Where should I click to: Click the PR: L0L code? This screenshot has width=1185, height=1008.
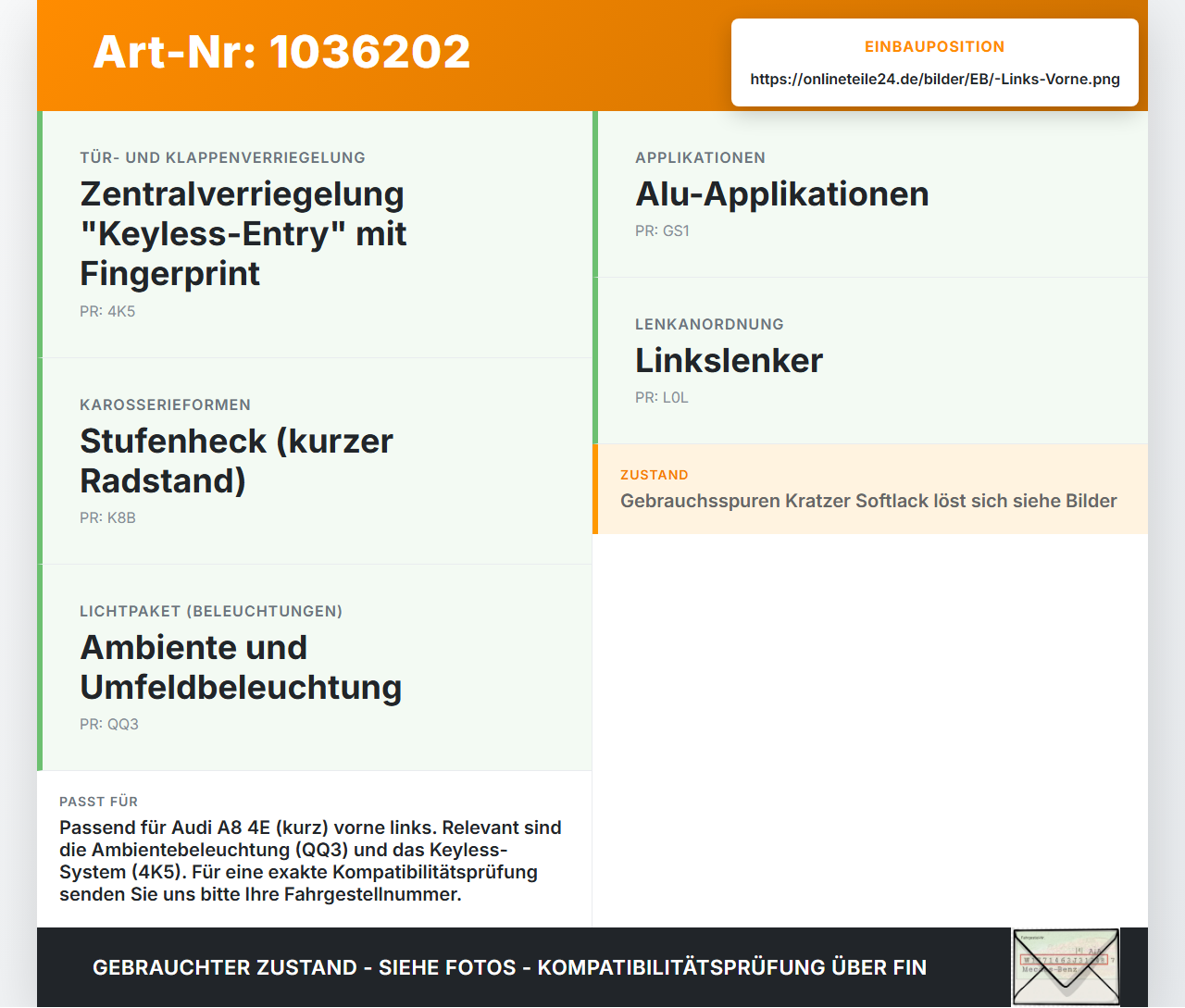point(662,397)
